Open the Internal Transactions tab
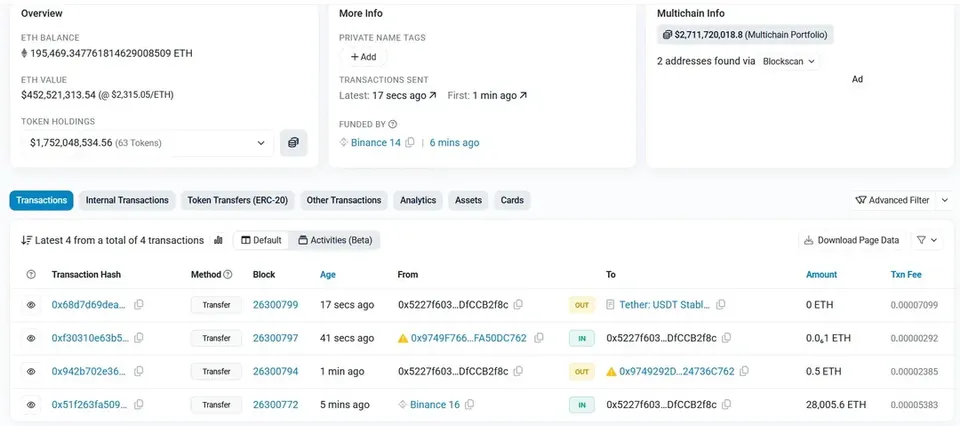This screenshot has width=960, height=426. point(127,200)
